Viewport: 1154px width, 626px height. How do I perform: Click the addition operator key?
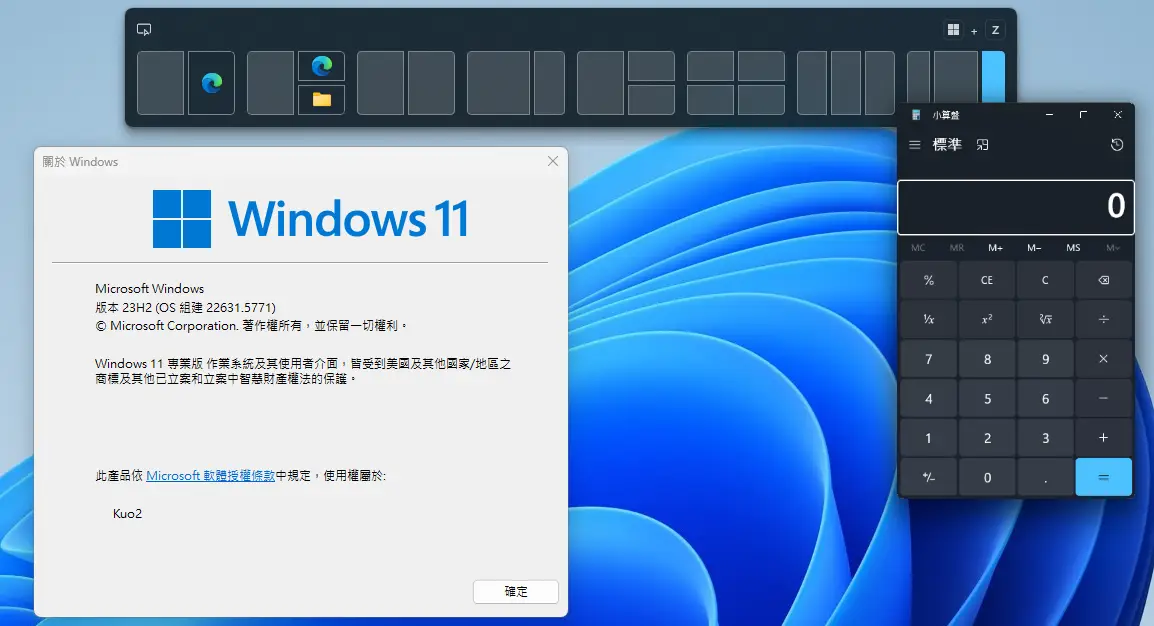click(x=1103, y=438)
